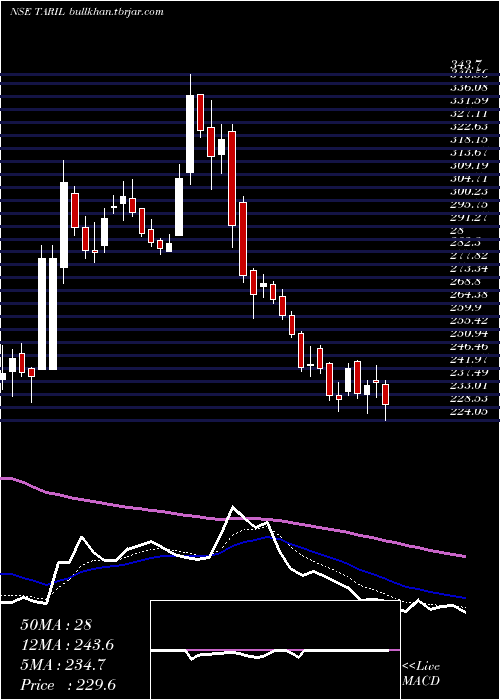Select the 264.38 price level label
The image size is (500, 700).
469,294
